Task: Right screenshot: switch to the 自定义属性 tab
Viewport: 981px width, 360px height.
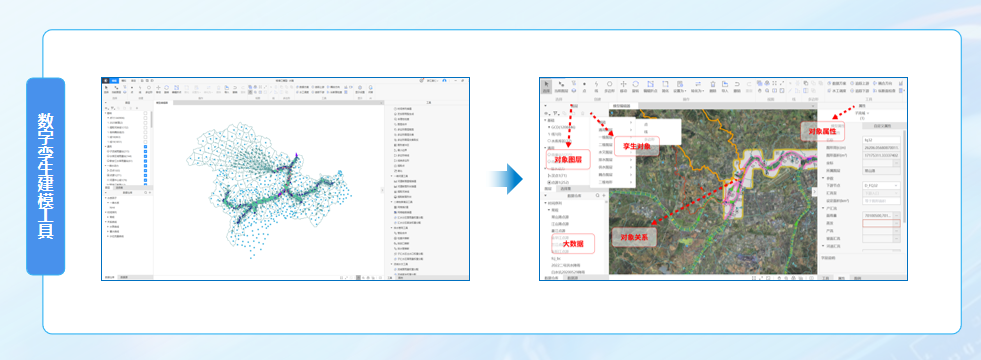Action: point(882,126)
